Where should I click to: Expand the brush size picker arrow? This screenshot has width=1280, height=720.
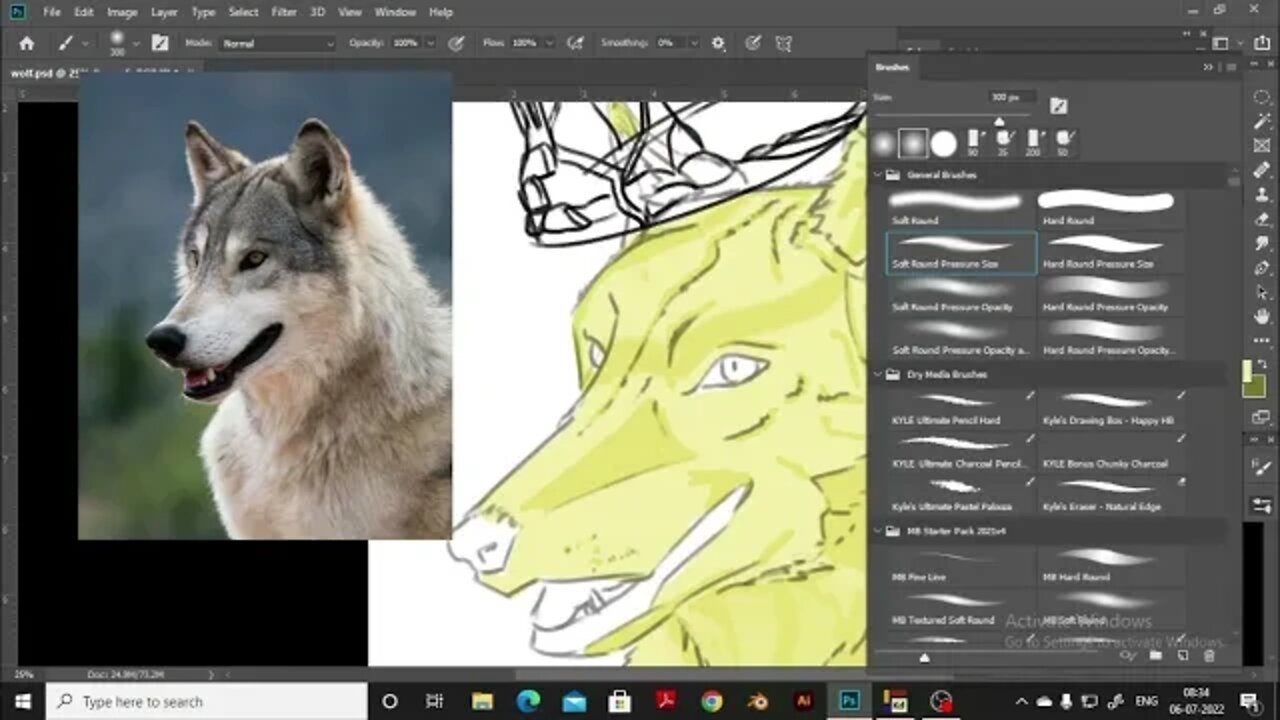pos(136,43)
